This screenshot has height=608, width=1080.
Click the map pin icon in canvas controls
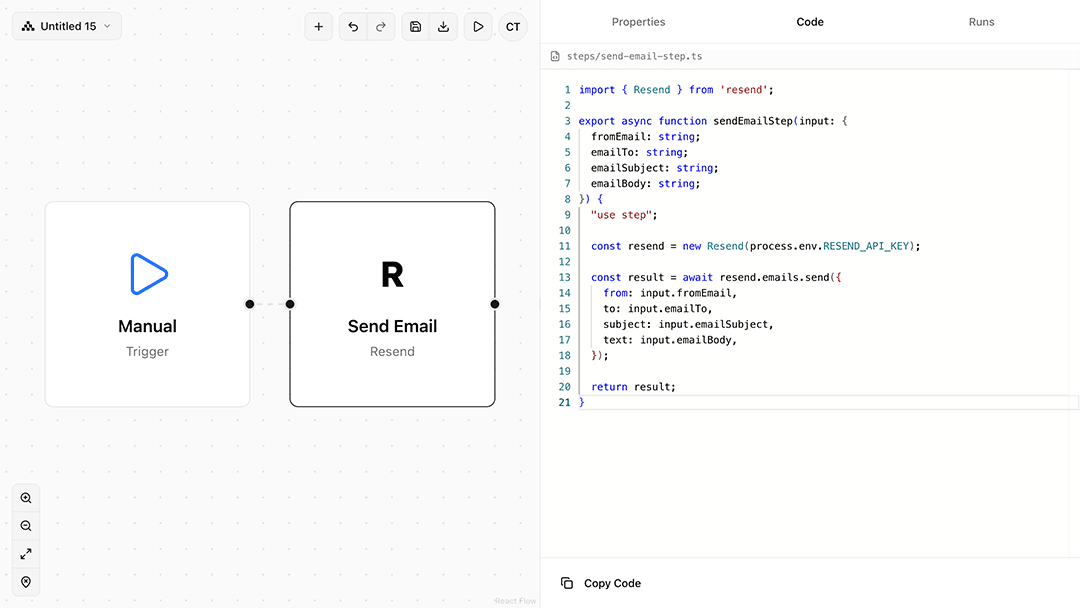click(26, 582)
